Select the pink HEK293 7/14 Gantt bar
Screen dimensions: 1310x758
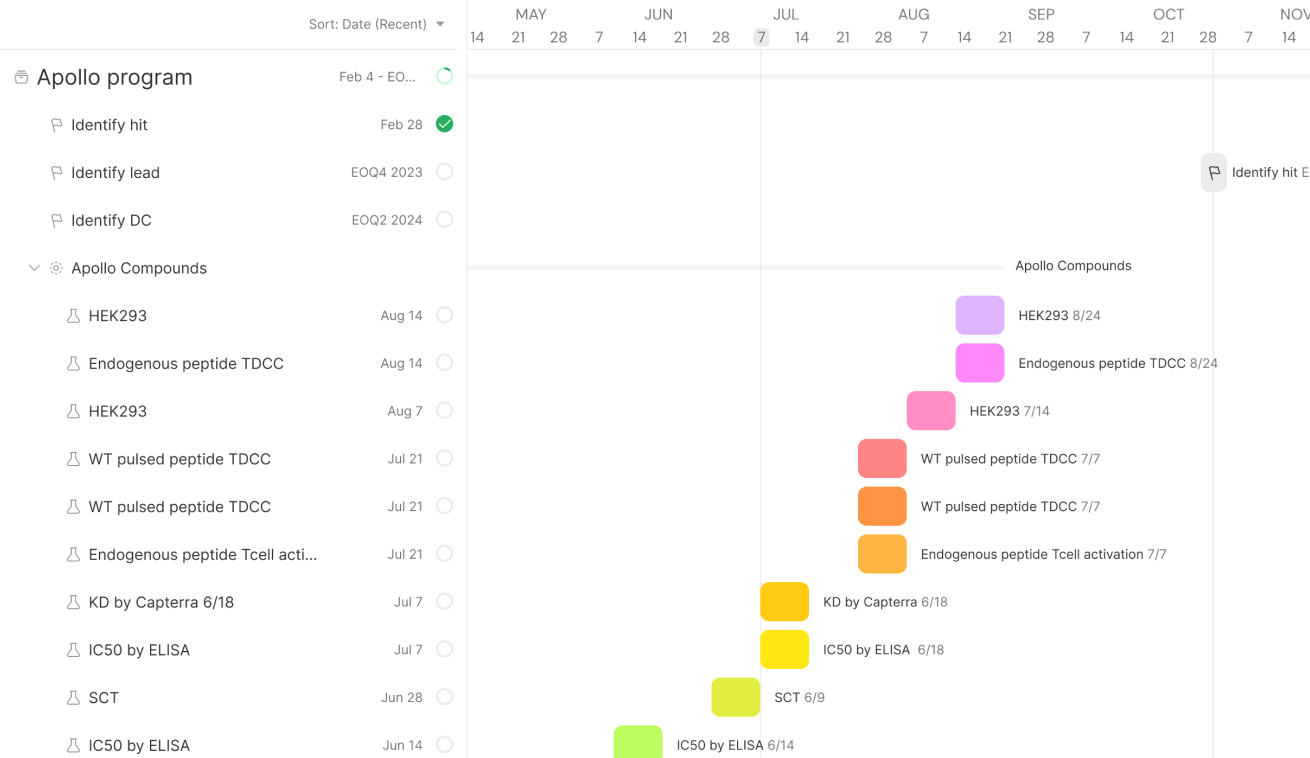[x=931, y=411]
